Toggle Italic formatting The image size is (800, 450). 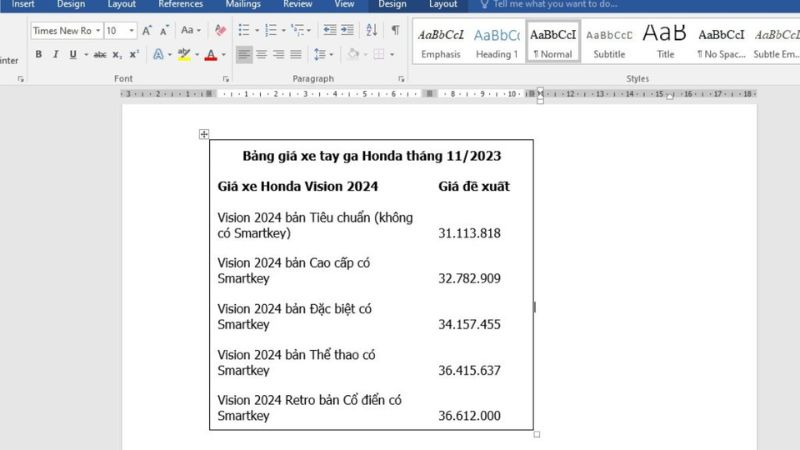pos(56,54)
